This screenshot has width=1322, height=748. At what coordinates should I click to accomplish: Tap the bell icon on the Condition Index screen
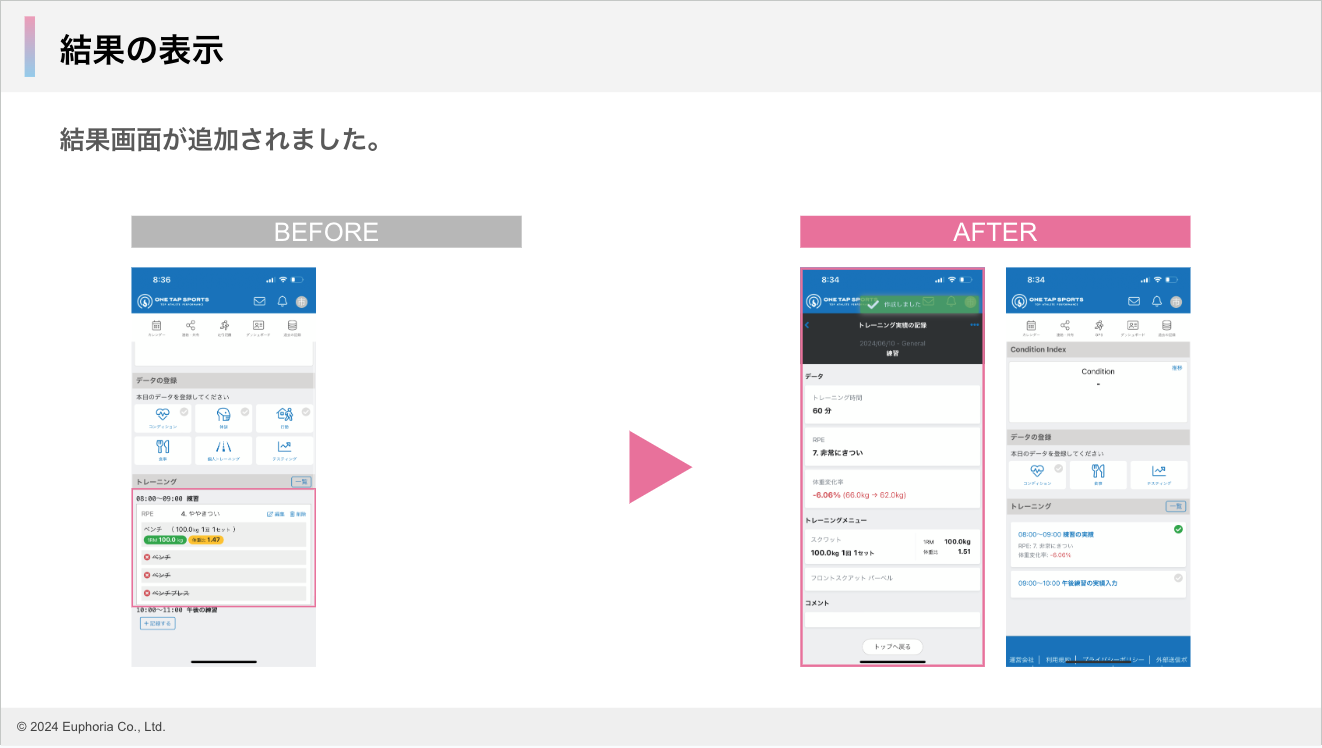point(1157,301)
